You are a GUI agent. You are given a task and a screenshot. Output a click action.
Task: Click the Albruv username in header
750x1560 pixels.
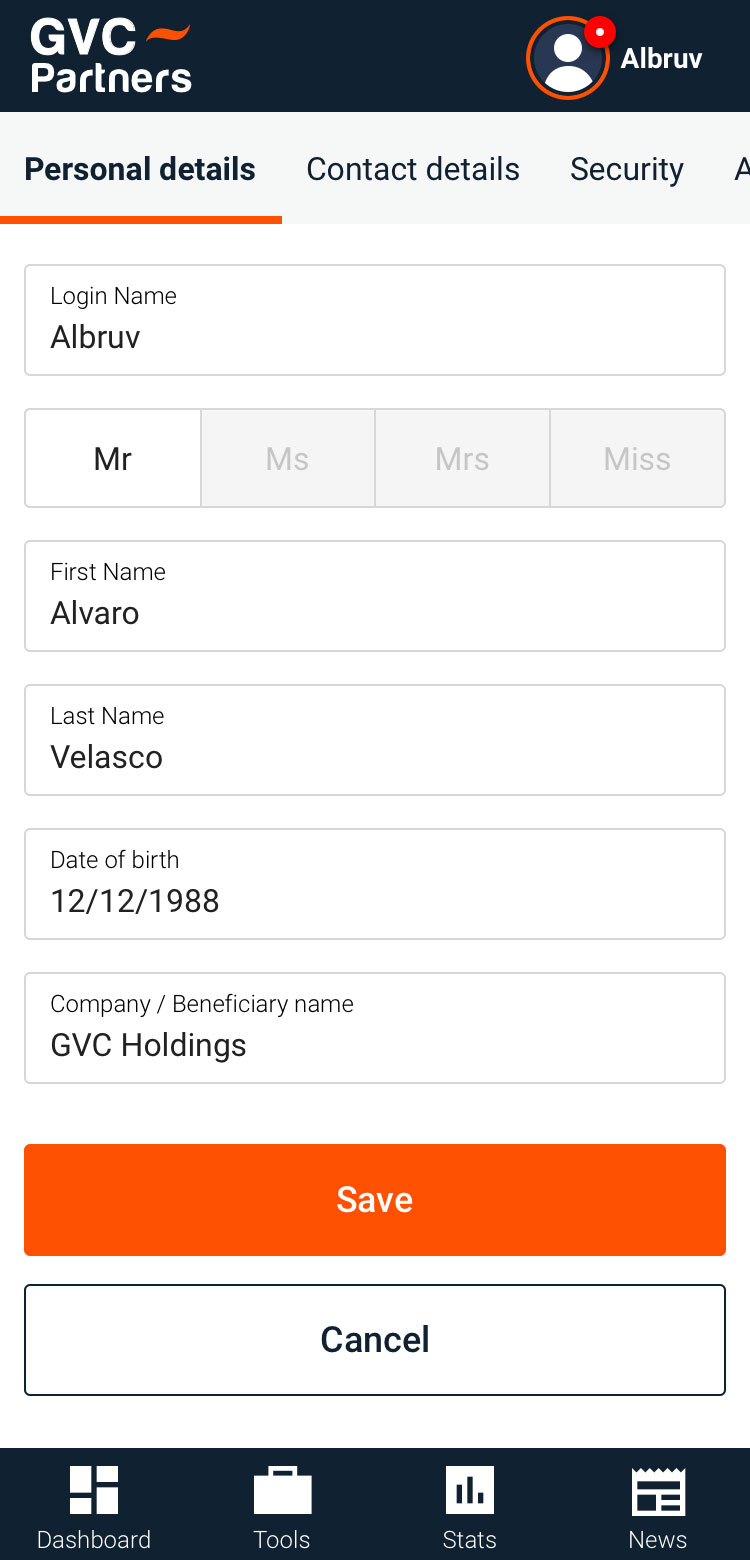tap(661, 59)
